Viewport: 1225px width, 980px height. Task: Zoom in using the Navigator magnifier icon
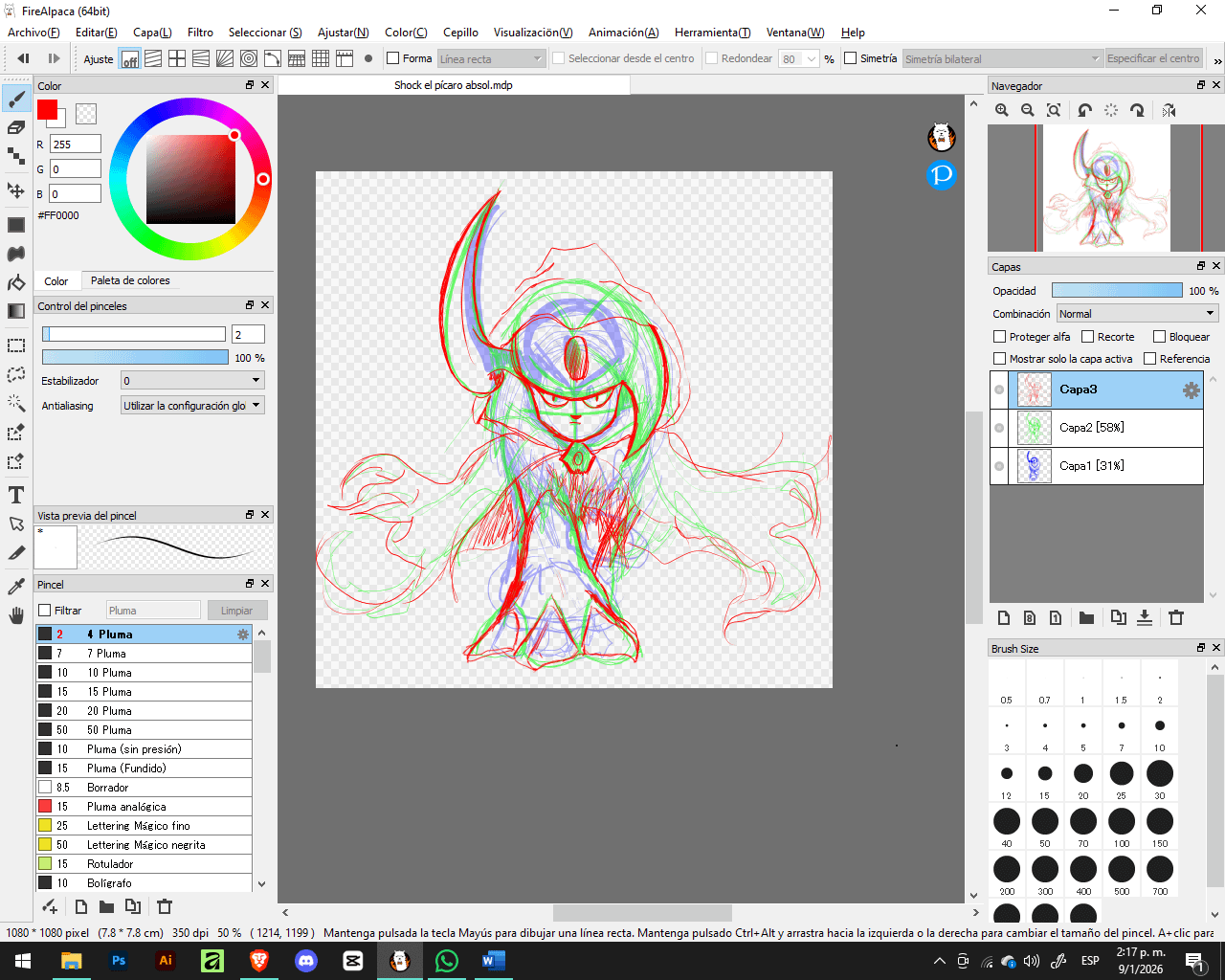(x=1002, y=111)
